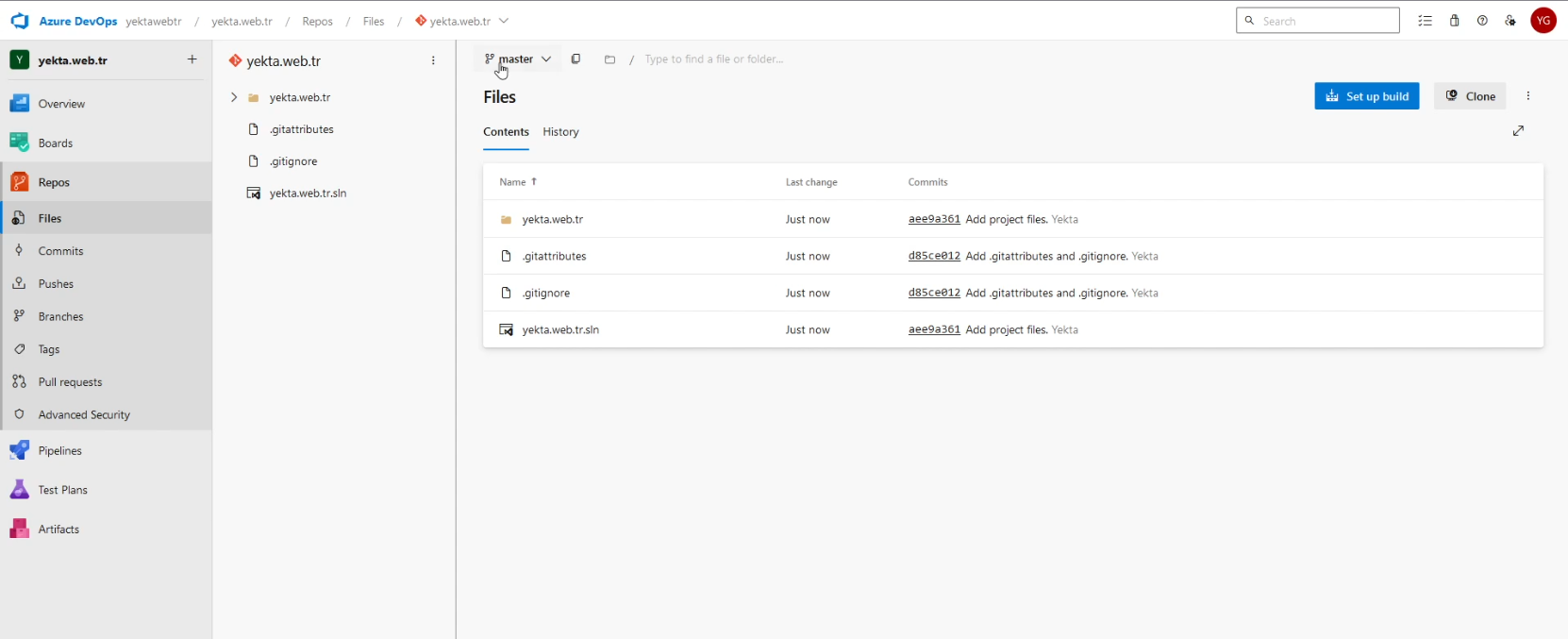Open the marketplace shopping bag icon
The image size is (1568, 639).
pos(1454,21)
